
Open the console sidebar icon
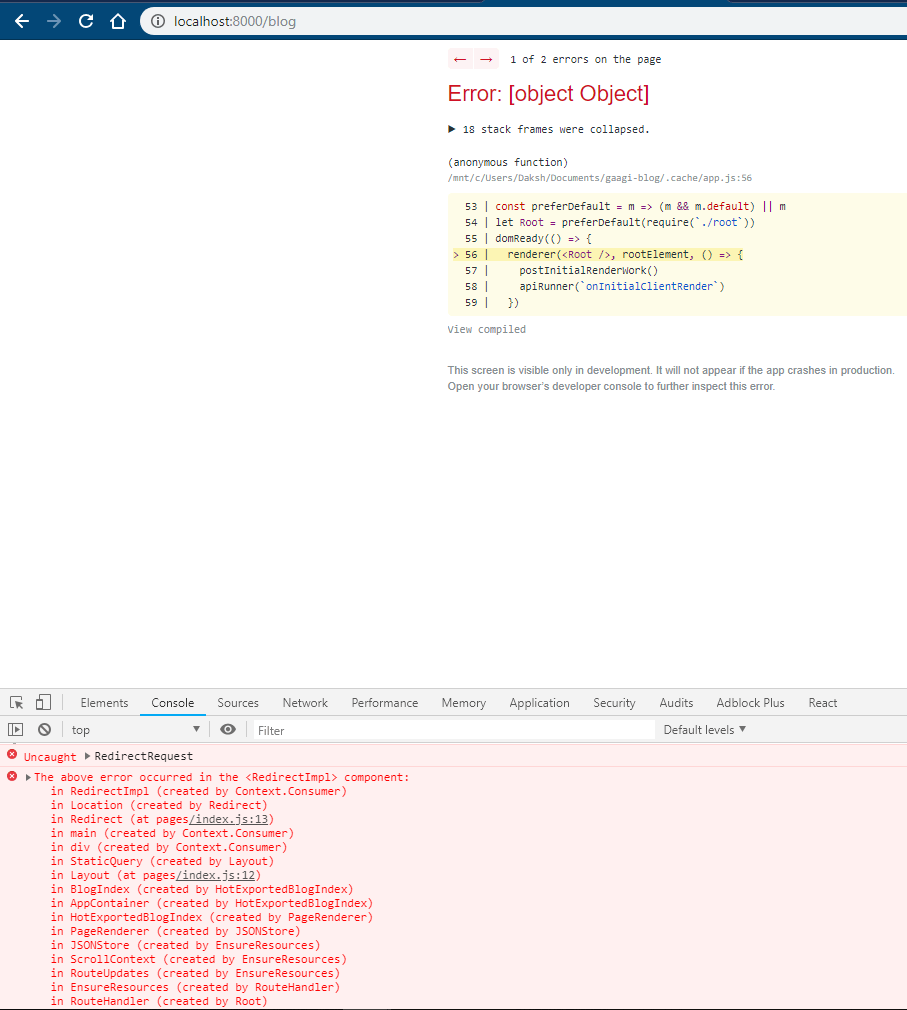14,729
